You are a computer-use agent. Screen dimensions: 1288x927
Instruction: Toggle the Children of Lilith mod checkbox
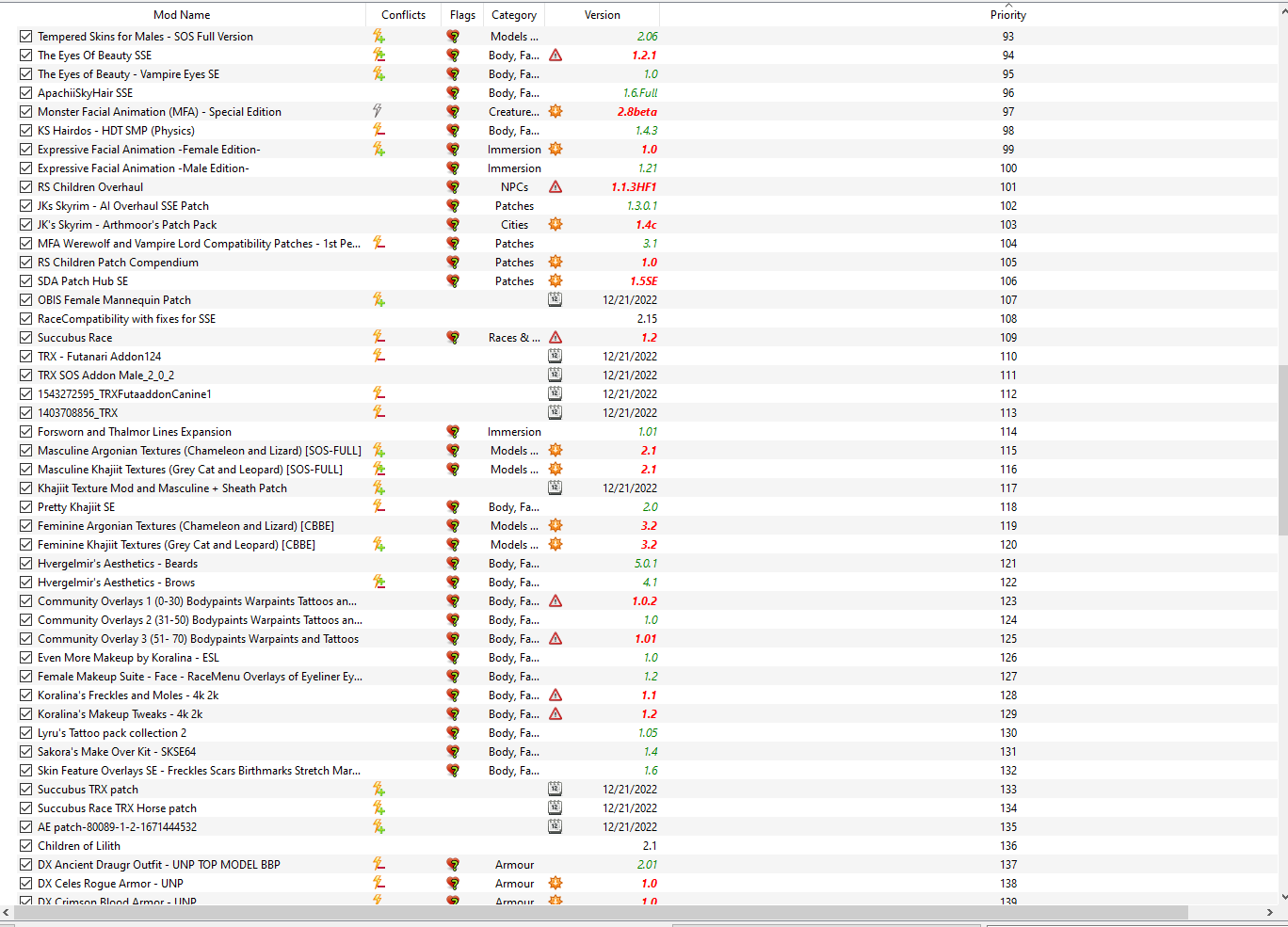click(x=25, y=846)
